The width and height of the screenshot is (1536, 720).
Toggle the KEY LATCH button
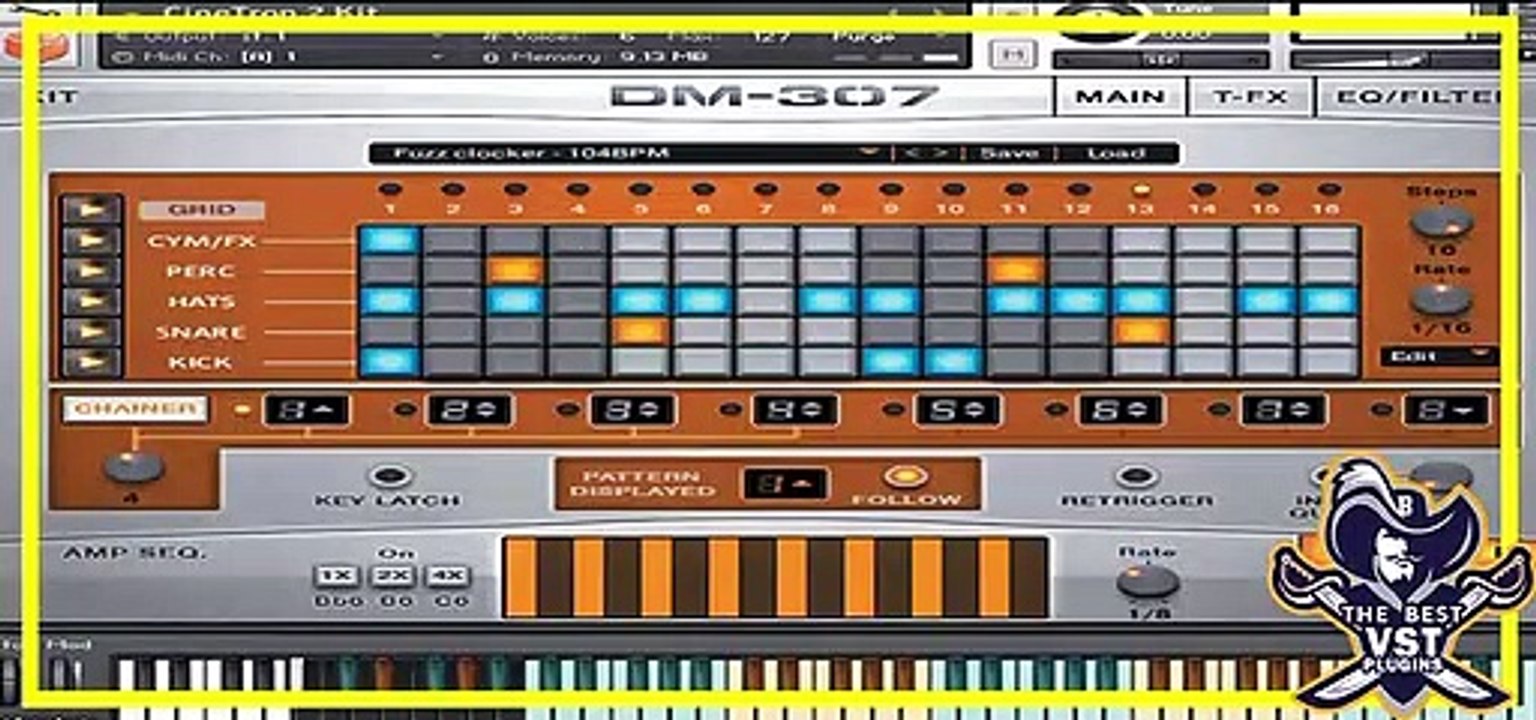[389, 476]
